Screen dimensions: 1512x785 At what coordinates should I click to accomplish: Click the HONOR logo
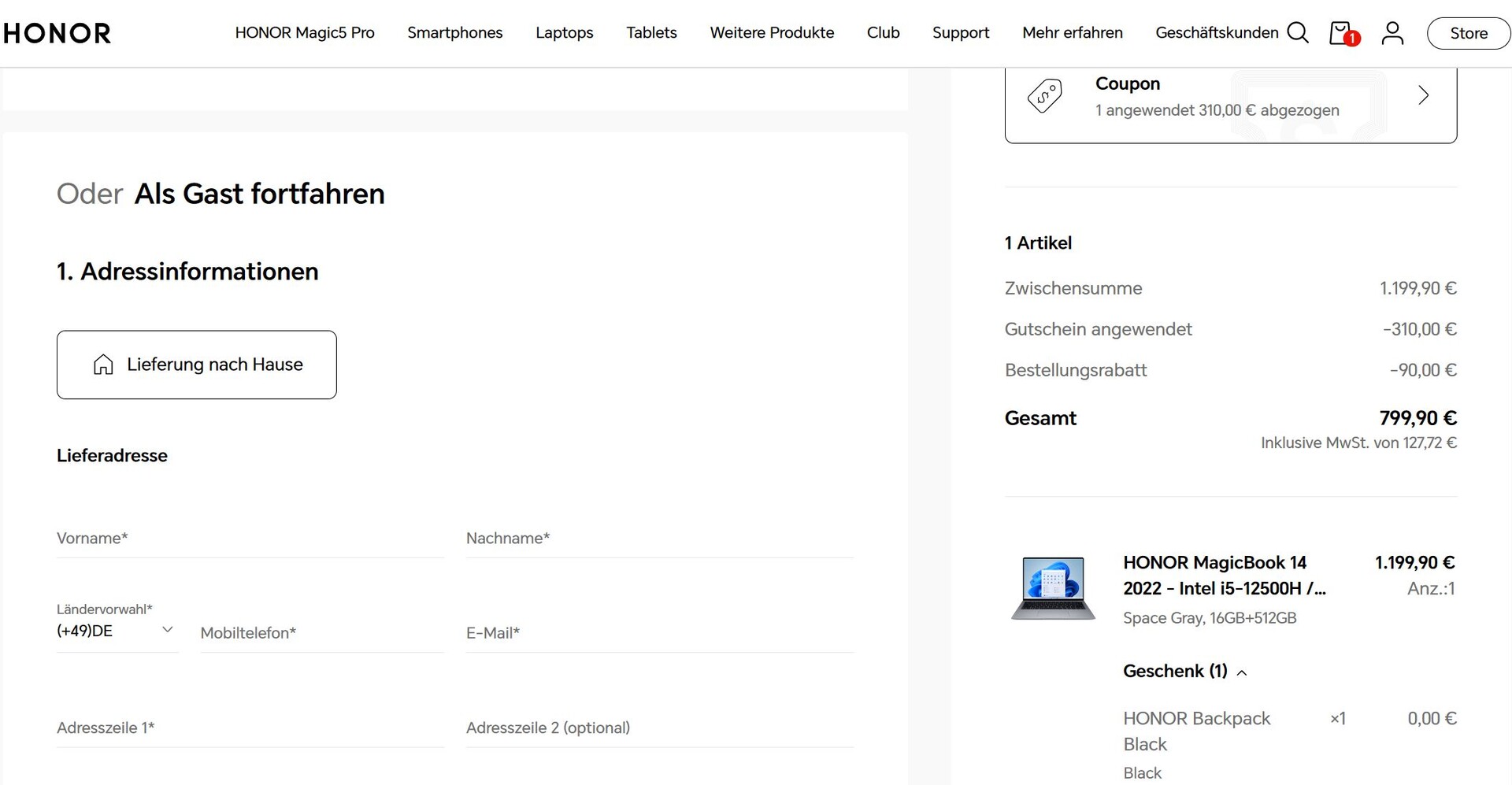click(x=57, y=33)
